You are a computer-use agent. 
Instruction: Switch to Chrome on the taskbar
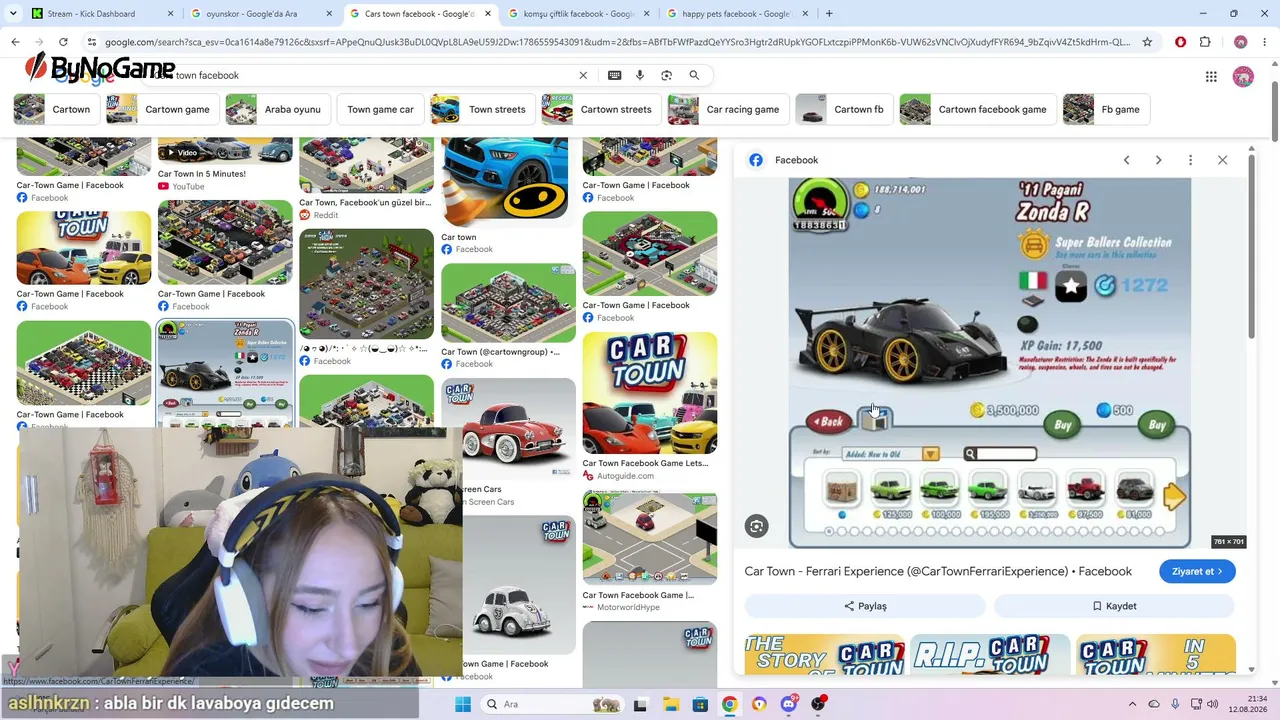click(x=730, y=704)
